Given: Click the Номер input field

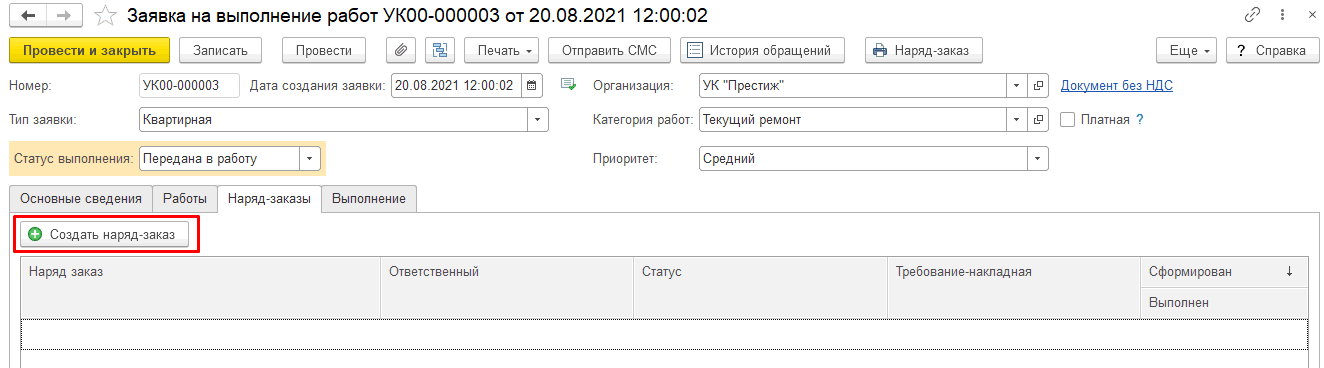Looking at the screenshot, I should click(x=190, y=86).
